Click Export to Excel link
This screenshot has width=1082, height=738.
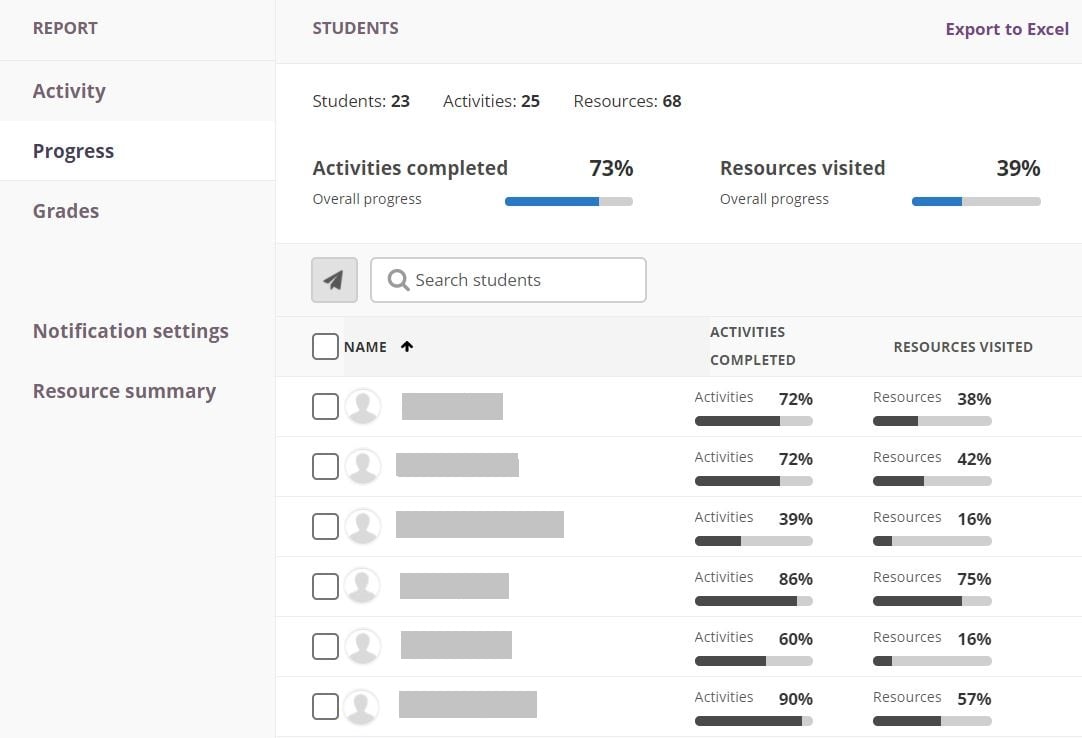(1006, 29)
